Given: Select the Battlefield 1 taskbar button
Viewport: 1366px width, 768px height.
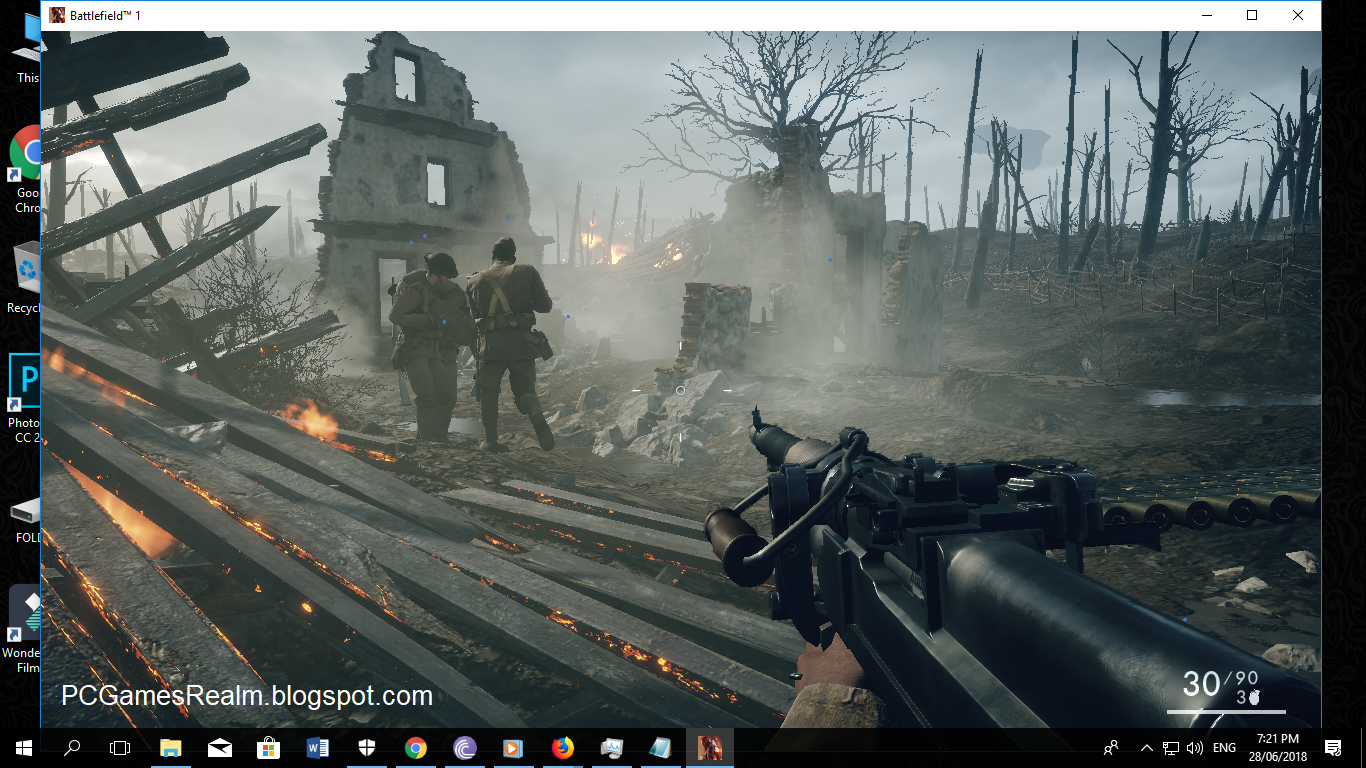Looking at the screenshot, I should 710,747.
